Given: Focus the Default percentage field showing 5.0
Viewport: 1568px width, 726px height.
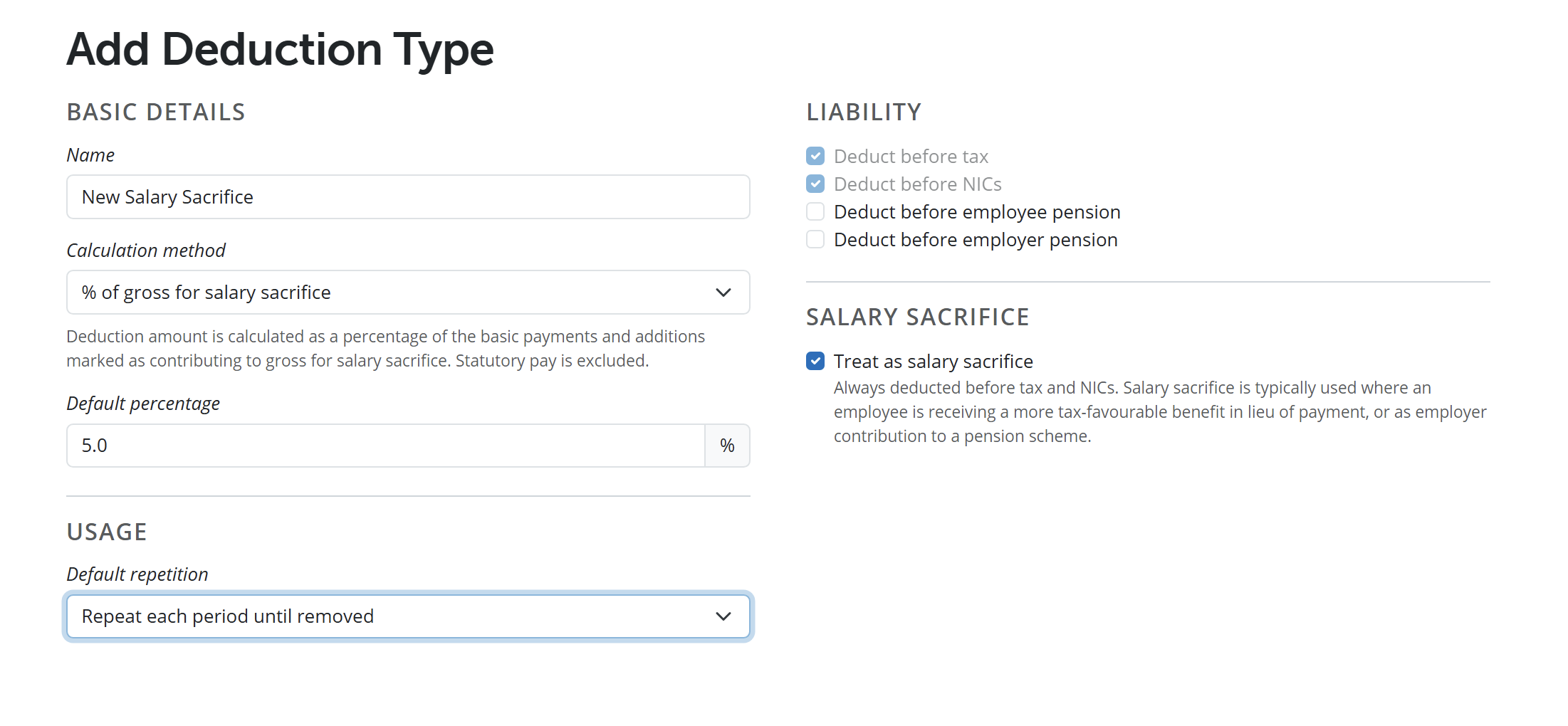Looking at the screenshot, I should point(386,446).
